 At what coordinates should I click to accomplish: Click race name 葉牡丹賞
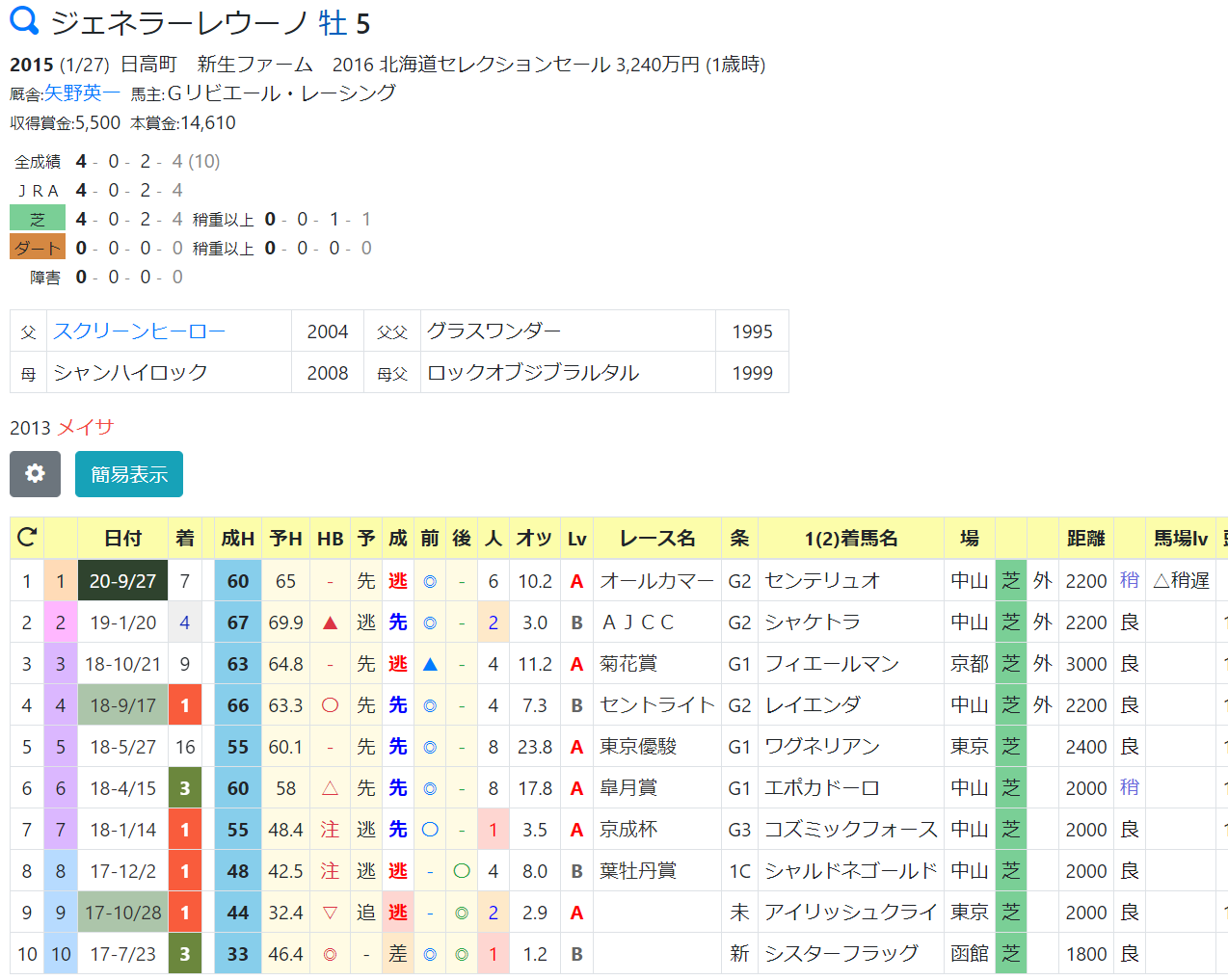(638, 870)
